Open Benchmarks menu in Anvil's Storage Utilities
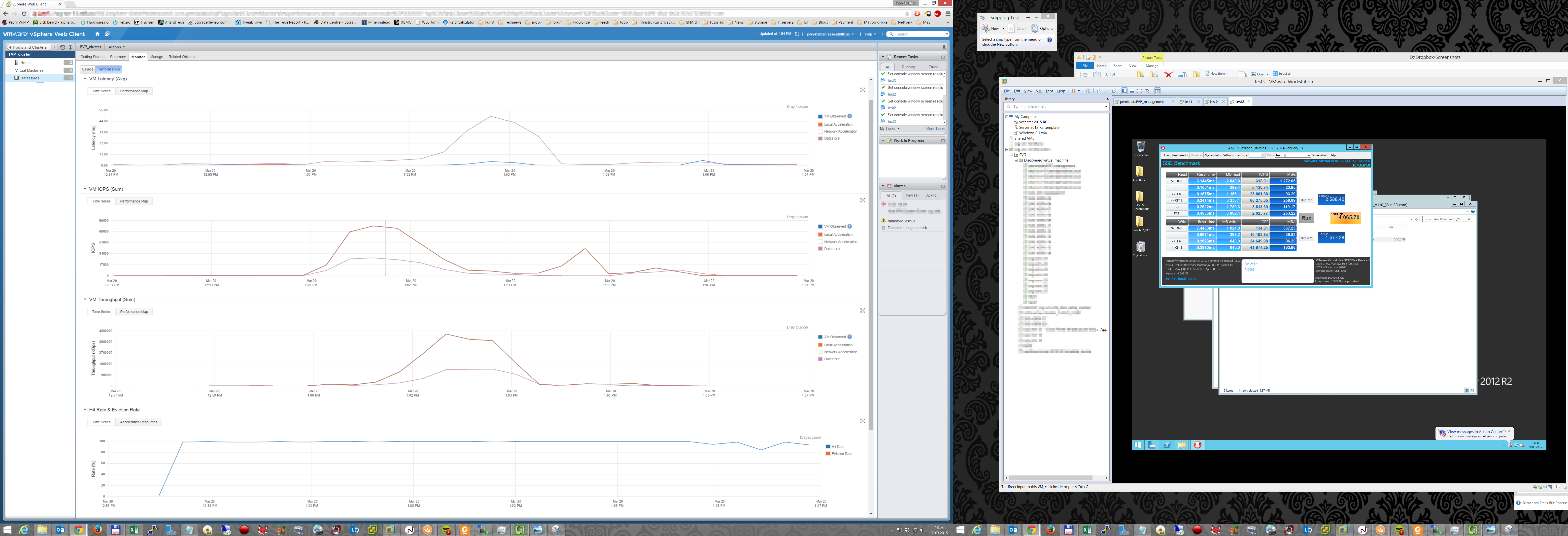1568x536 pixels. click(x=1180, y=155)
